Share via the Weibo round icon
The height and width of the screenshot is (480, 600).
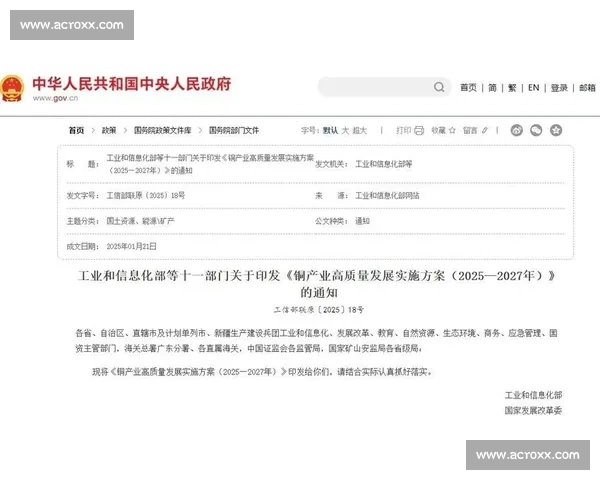(517, 131)
